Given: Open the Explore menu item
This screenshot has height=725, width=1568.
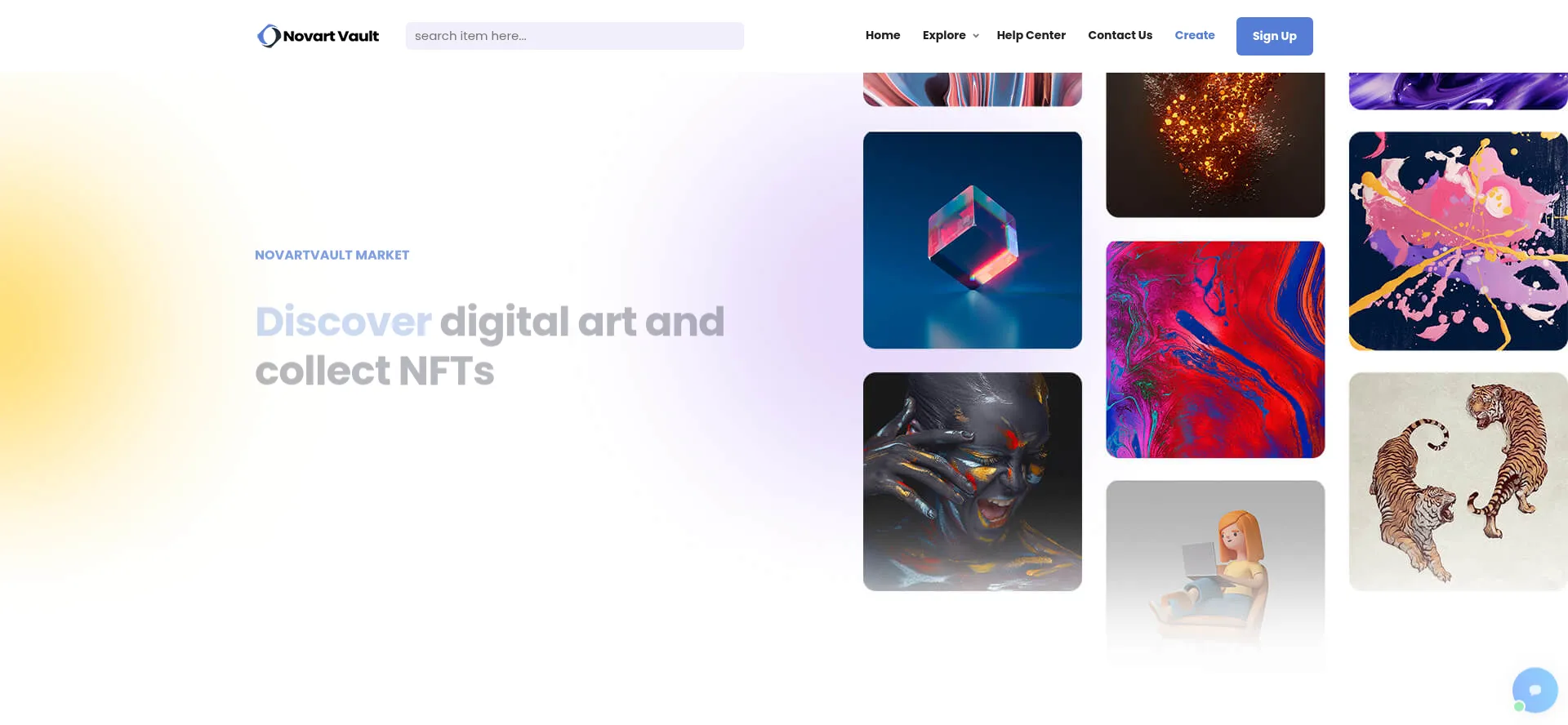Looking at the screenshot, I should 944,35.
